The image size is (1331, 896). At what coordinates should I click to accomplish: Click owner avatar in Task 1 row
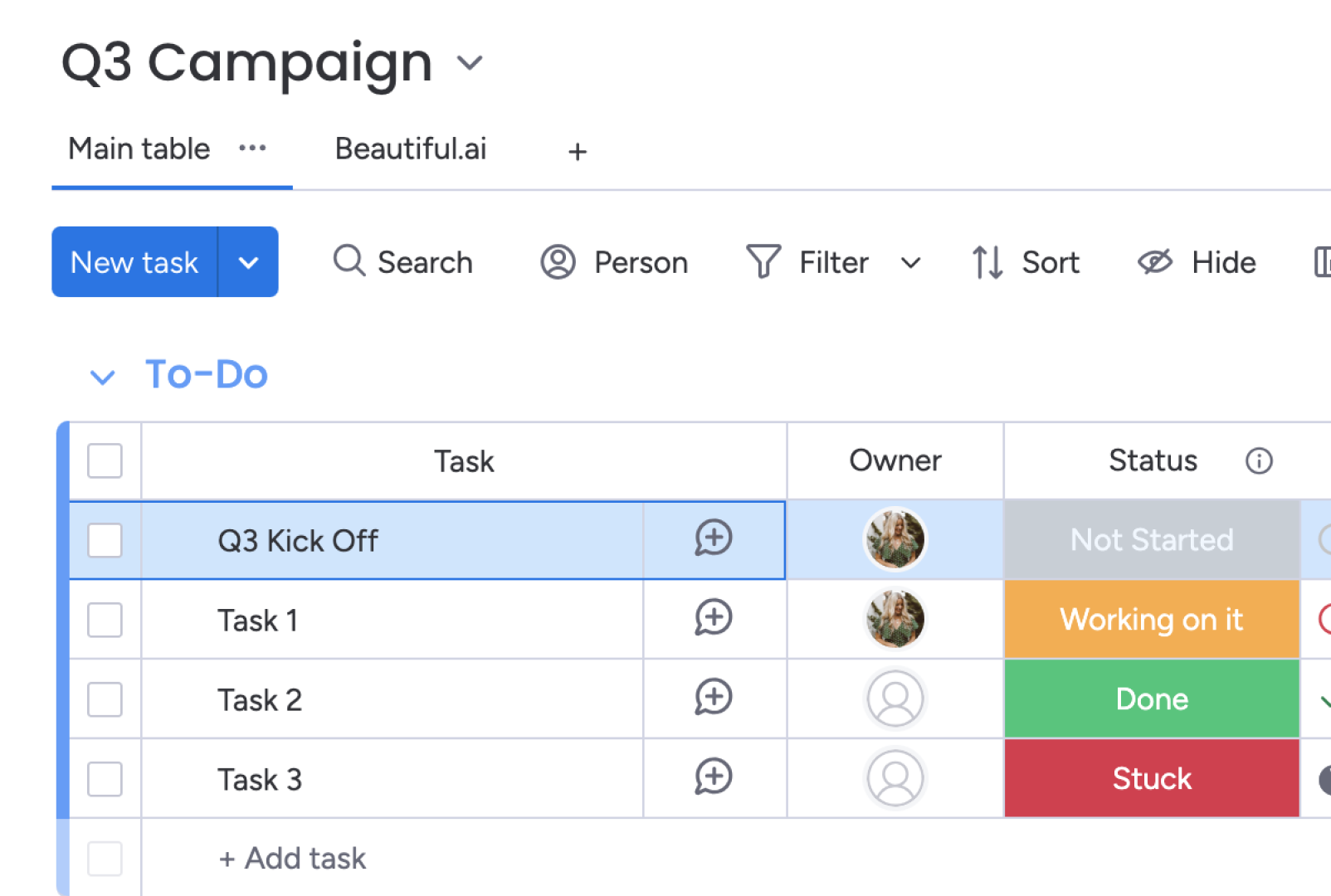pos(895,619)
